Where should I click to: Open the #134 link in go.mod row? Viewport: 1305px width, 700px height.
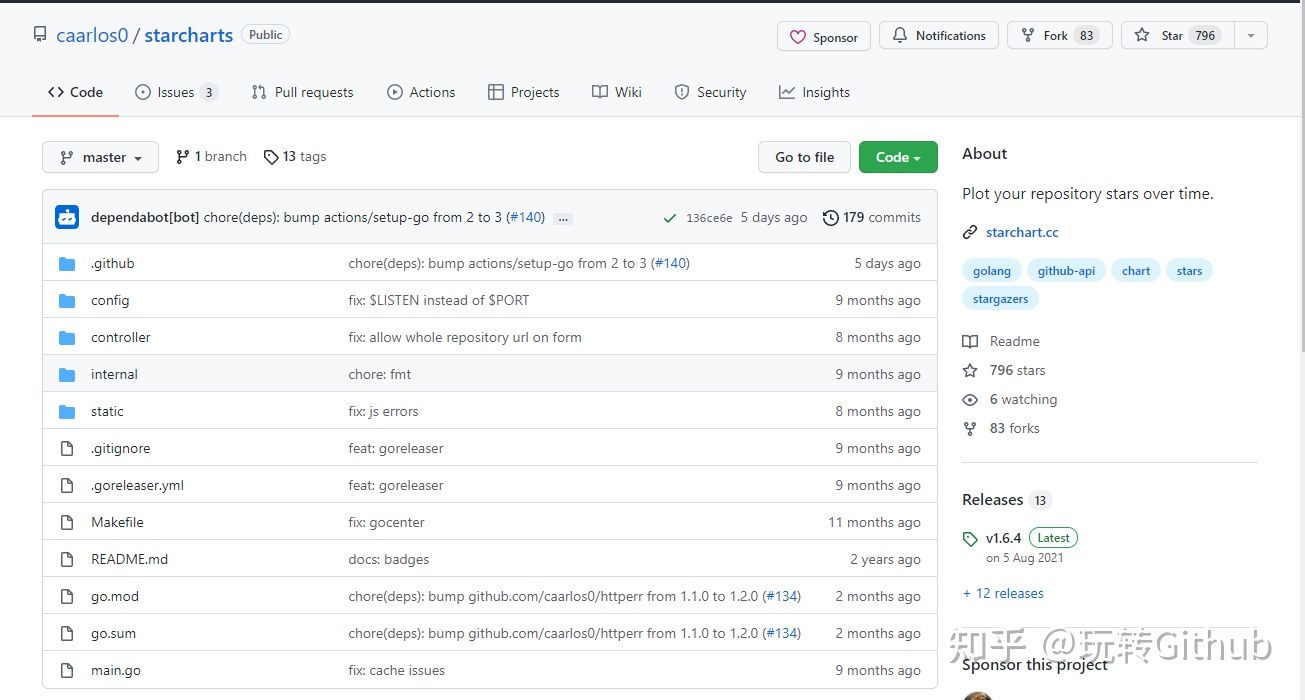pyautogui.click(x=781, y=597)
